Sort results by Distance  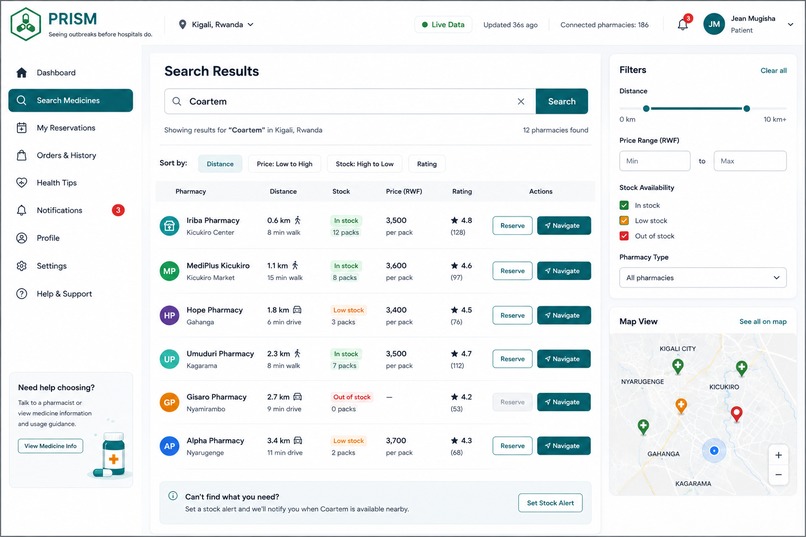220,164
